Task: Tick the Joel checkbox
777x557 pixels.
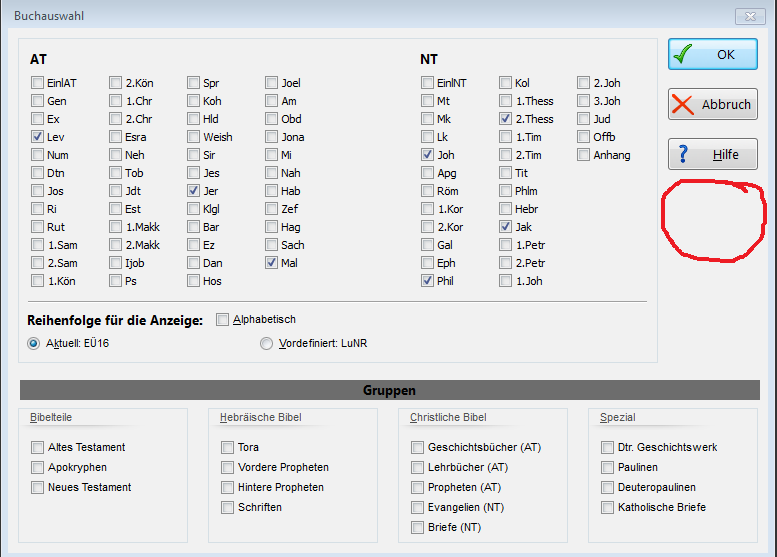Action: pyautogui.click(x=271, y=83)
